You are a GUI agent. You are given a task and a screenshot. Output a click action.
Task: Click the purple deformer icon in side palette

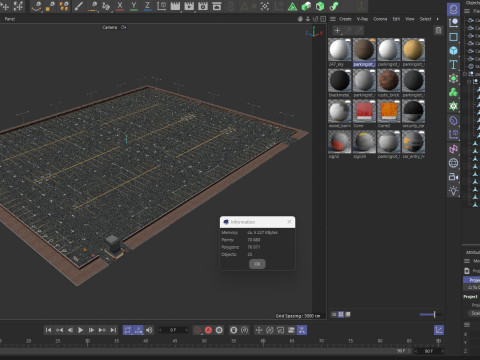453,121
